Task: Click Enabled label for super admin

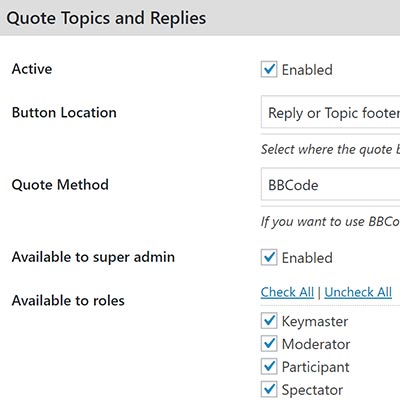Action: pos(307,258)
